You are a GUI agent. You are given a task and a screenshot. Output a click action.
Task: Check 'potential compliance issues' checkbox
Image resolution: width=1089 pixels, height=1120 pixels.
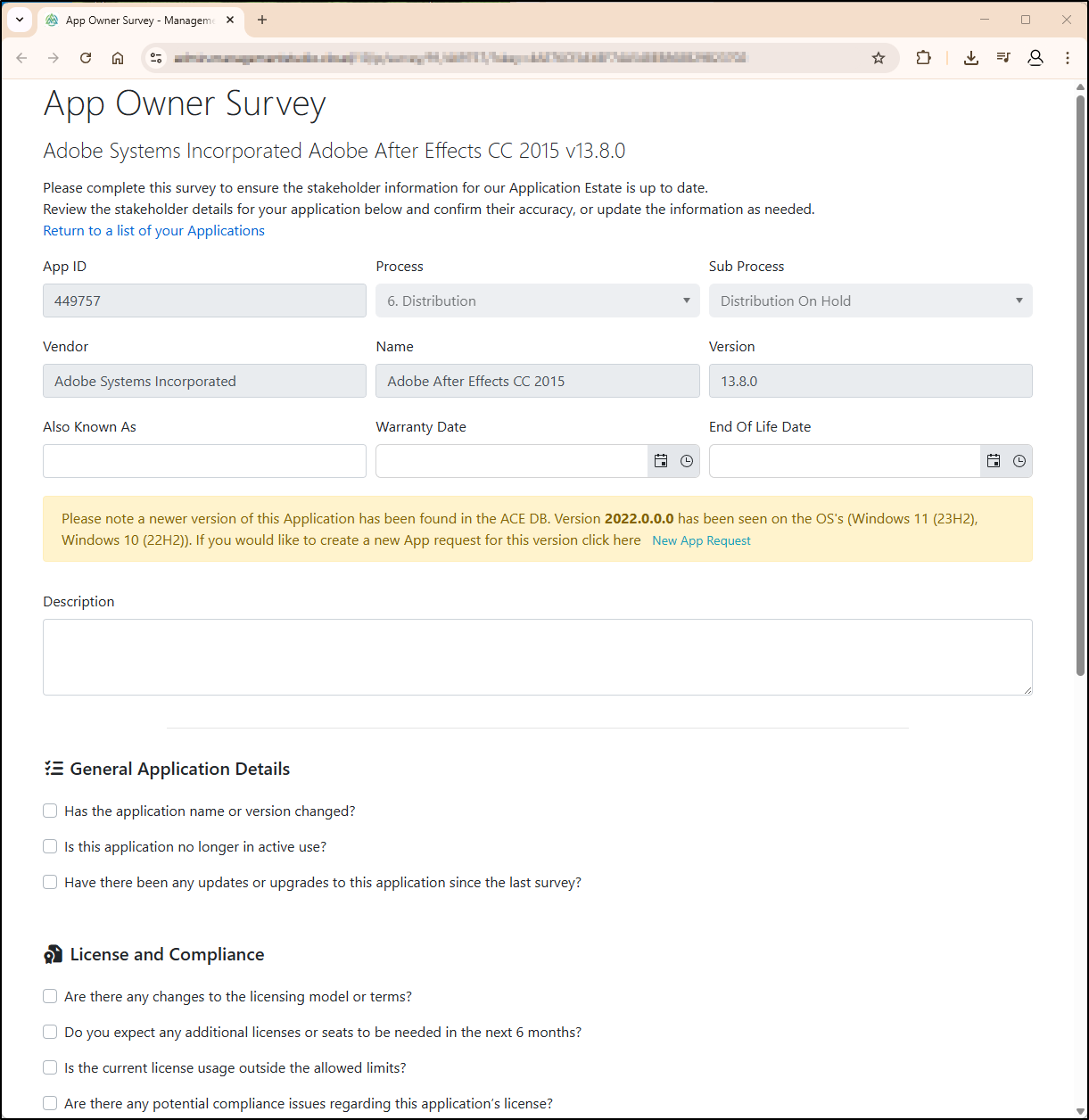(x=50, y=1103)
